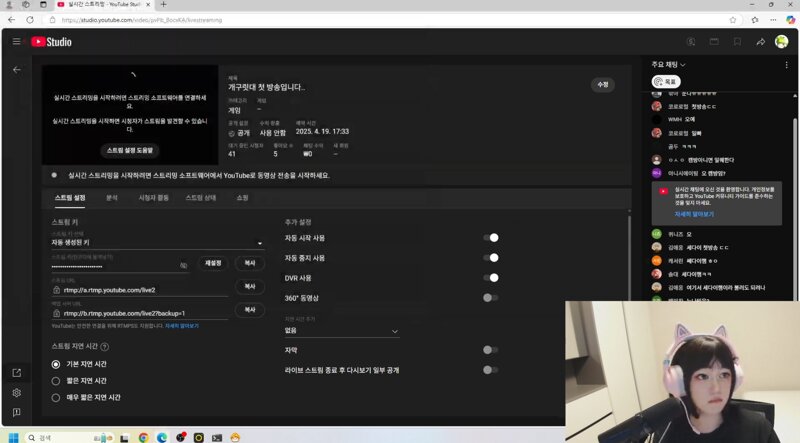Screen dimensions: 800x443
Task: Click the stream title 개구릿대 첫 방송입니다
Action: point(266,87)
